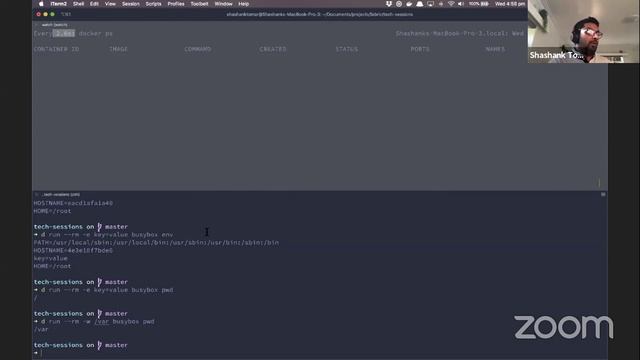The height and width of the screenshot is (360, 640).
Task: Open the Shell menu
Action: pos(78,4)
